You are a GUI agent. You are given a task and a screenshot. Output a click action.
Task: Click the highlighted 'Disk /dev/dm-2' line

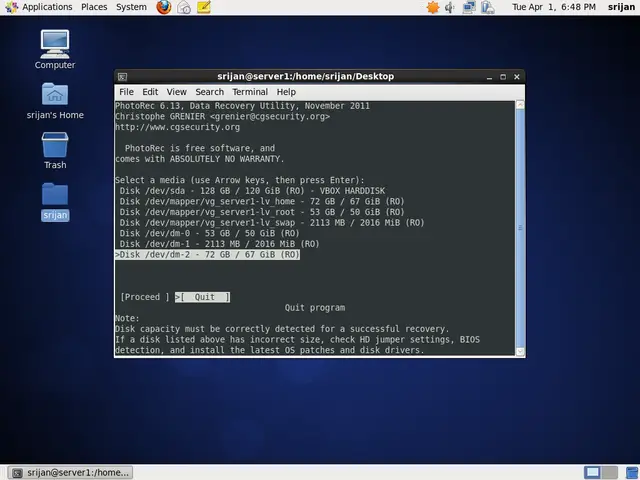pyautogui.click(x=207, y=254)
